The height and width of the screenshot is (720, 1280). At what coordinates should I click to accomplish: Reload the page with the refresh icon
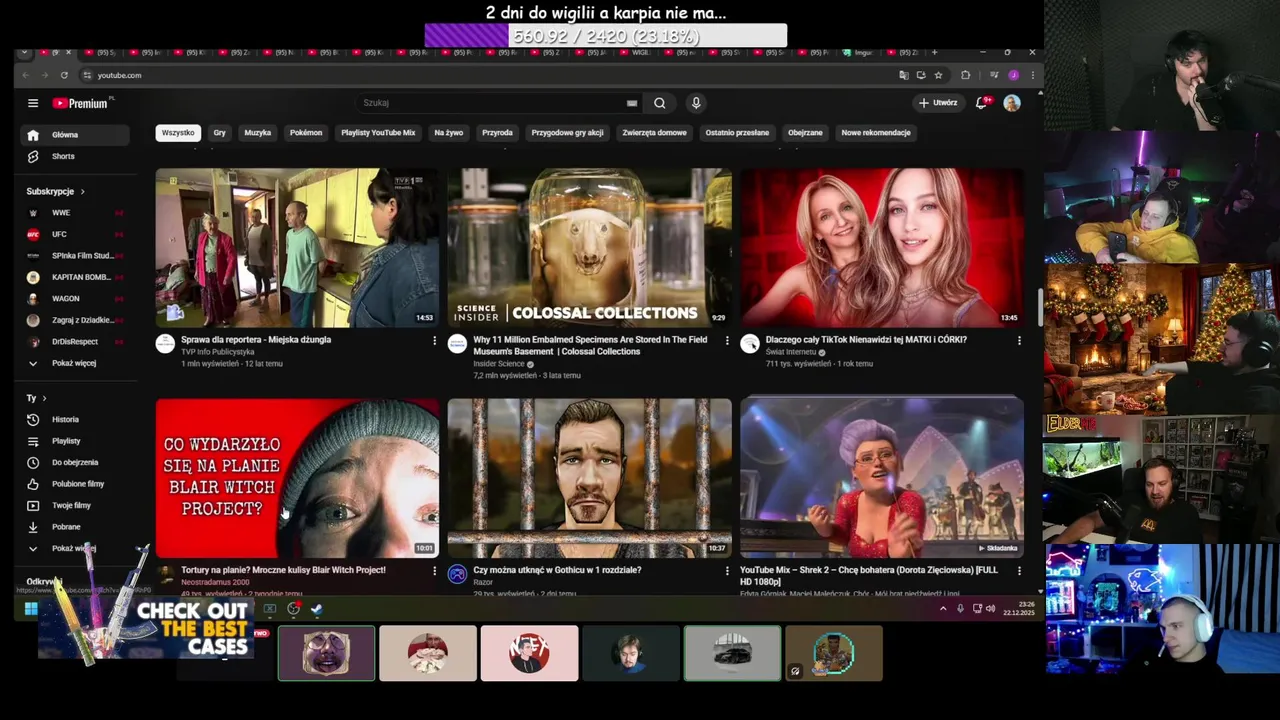(64, 75)
